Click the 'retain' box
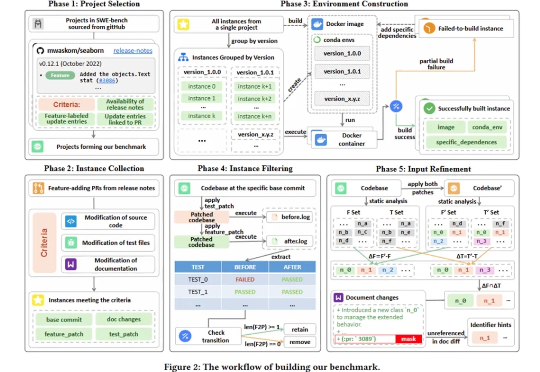The width and height of the screenshot is (540, 372). [300, 330]
